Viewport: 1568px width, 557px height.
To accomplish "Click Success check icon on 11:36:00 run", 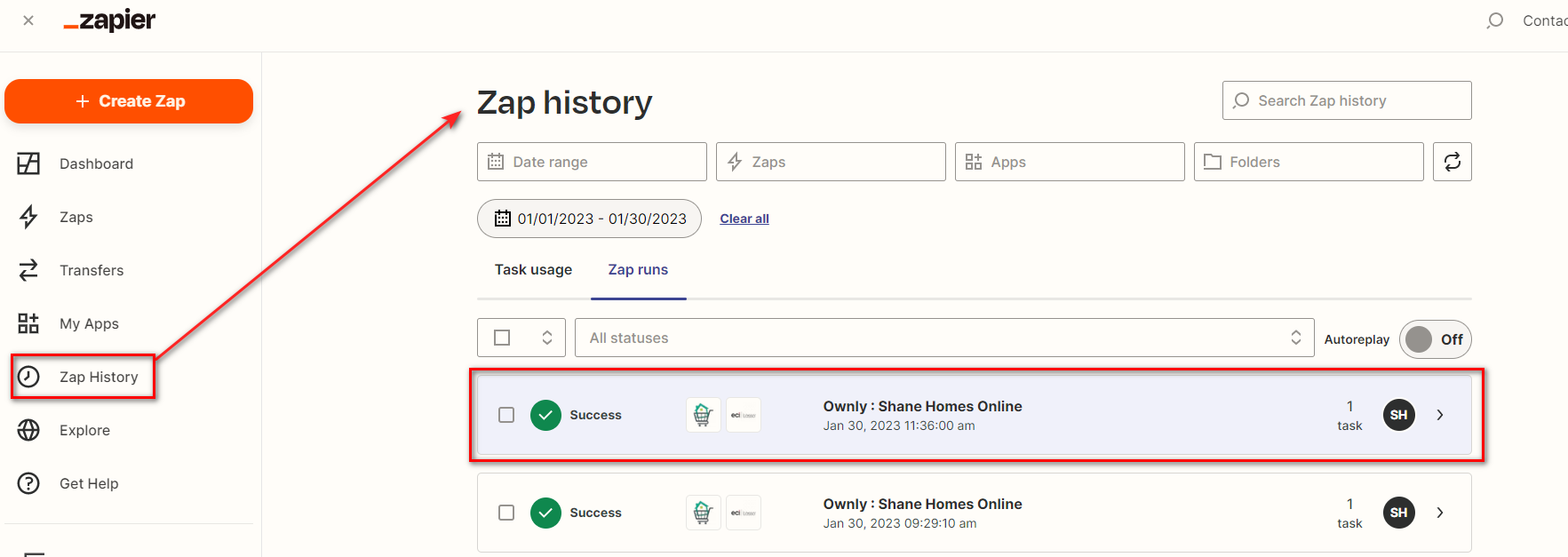I will point(545,415).
